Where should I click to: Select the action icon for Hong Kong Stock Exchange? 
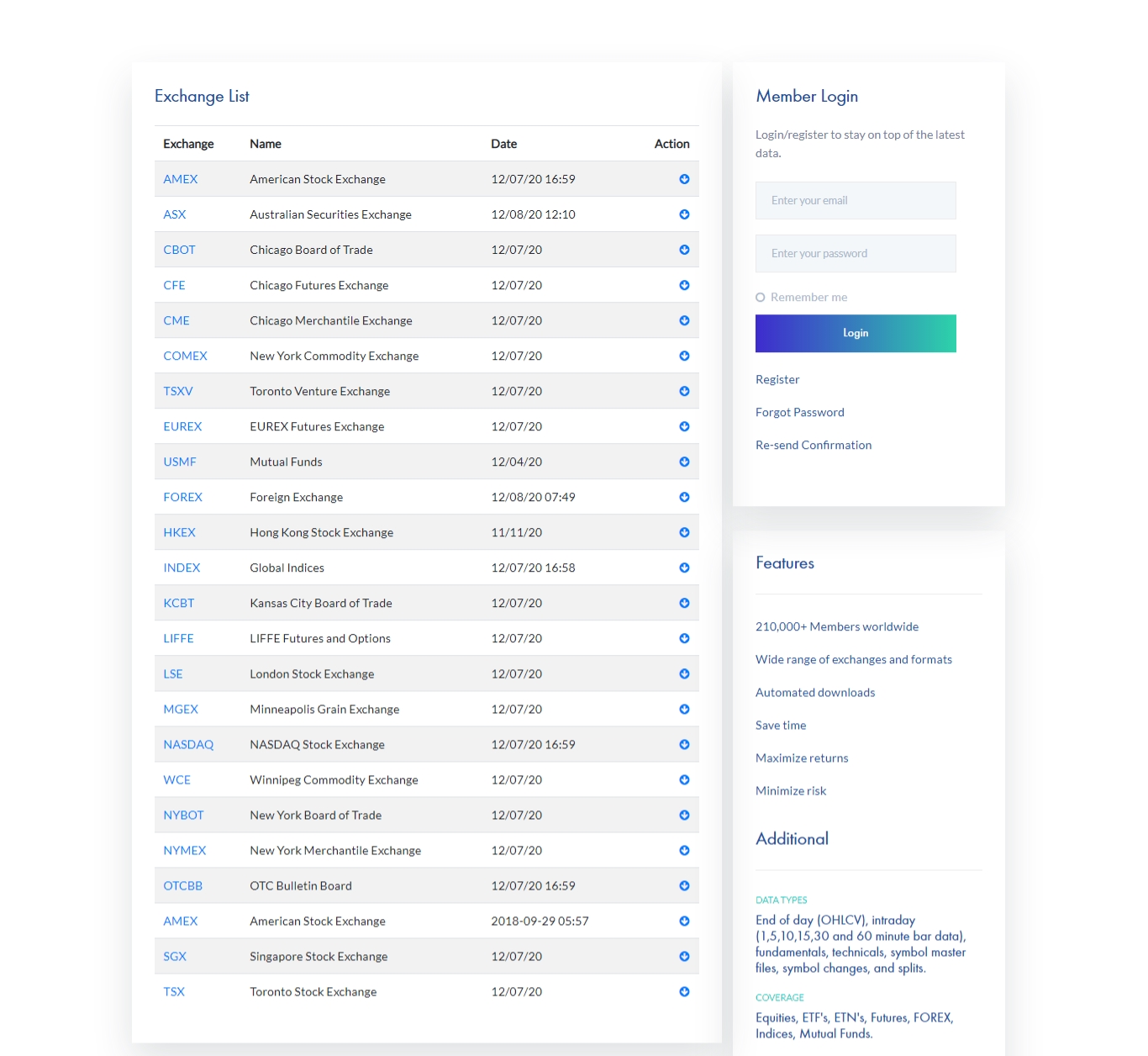pos(684,532)
